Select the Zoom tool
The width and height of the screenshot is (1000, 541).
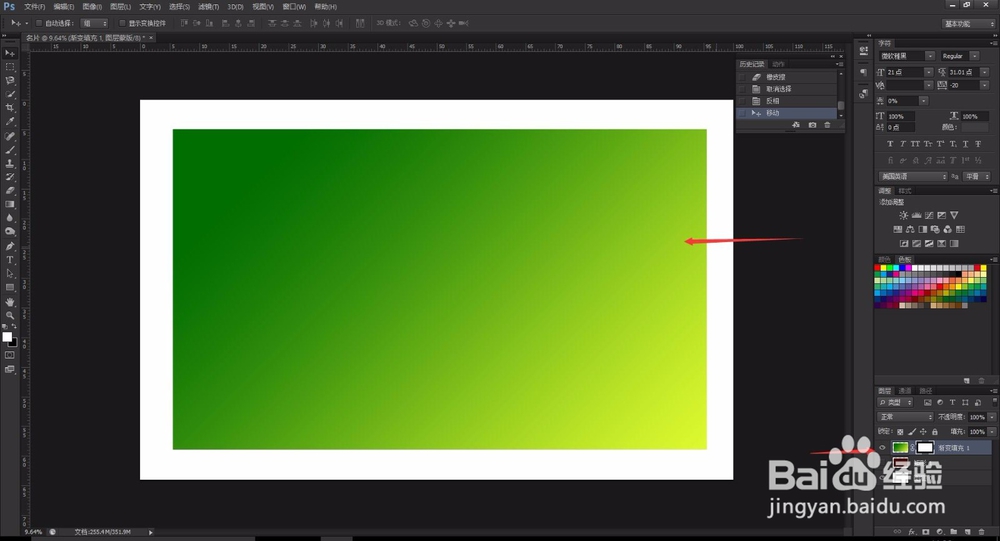coord(10,315)
